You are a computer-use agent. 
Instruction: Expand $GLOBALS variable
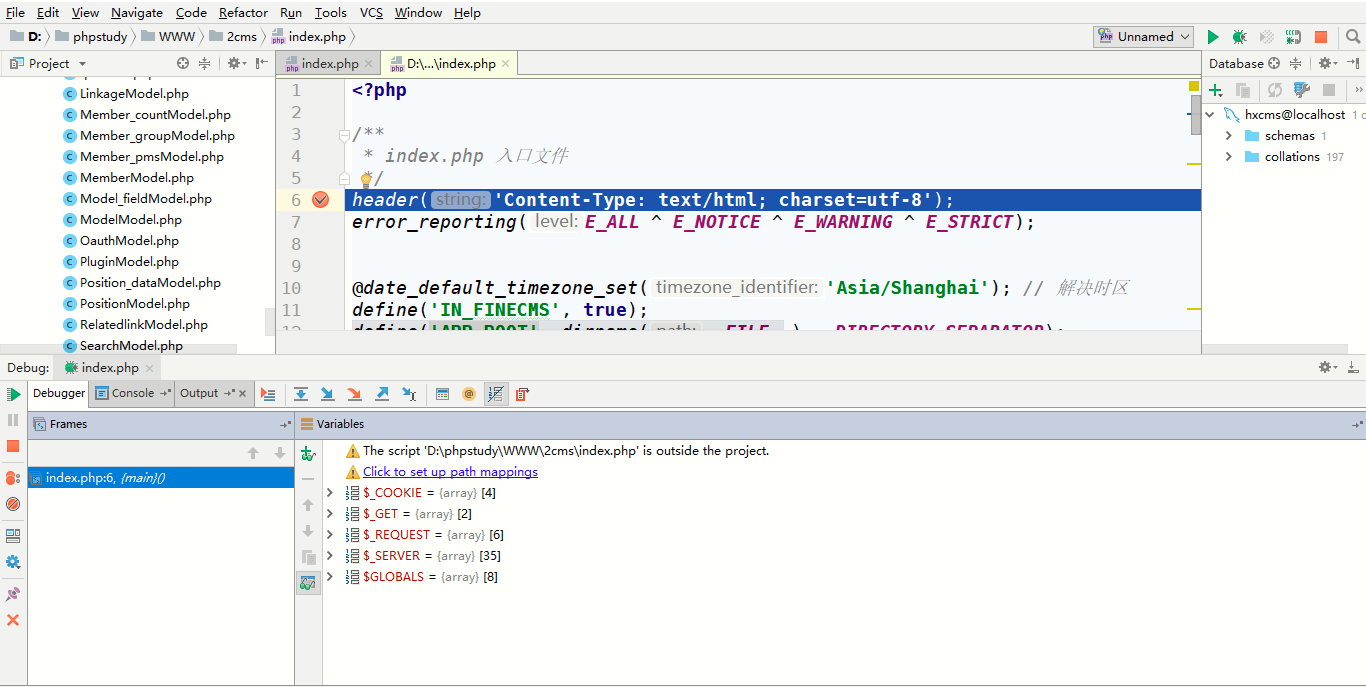coord(330,577)
